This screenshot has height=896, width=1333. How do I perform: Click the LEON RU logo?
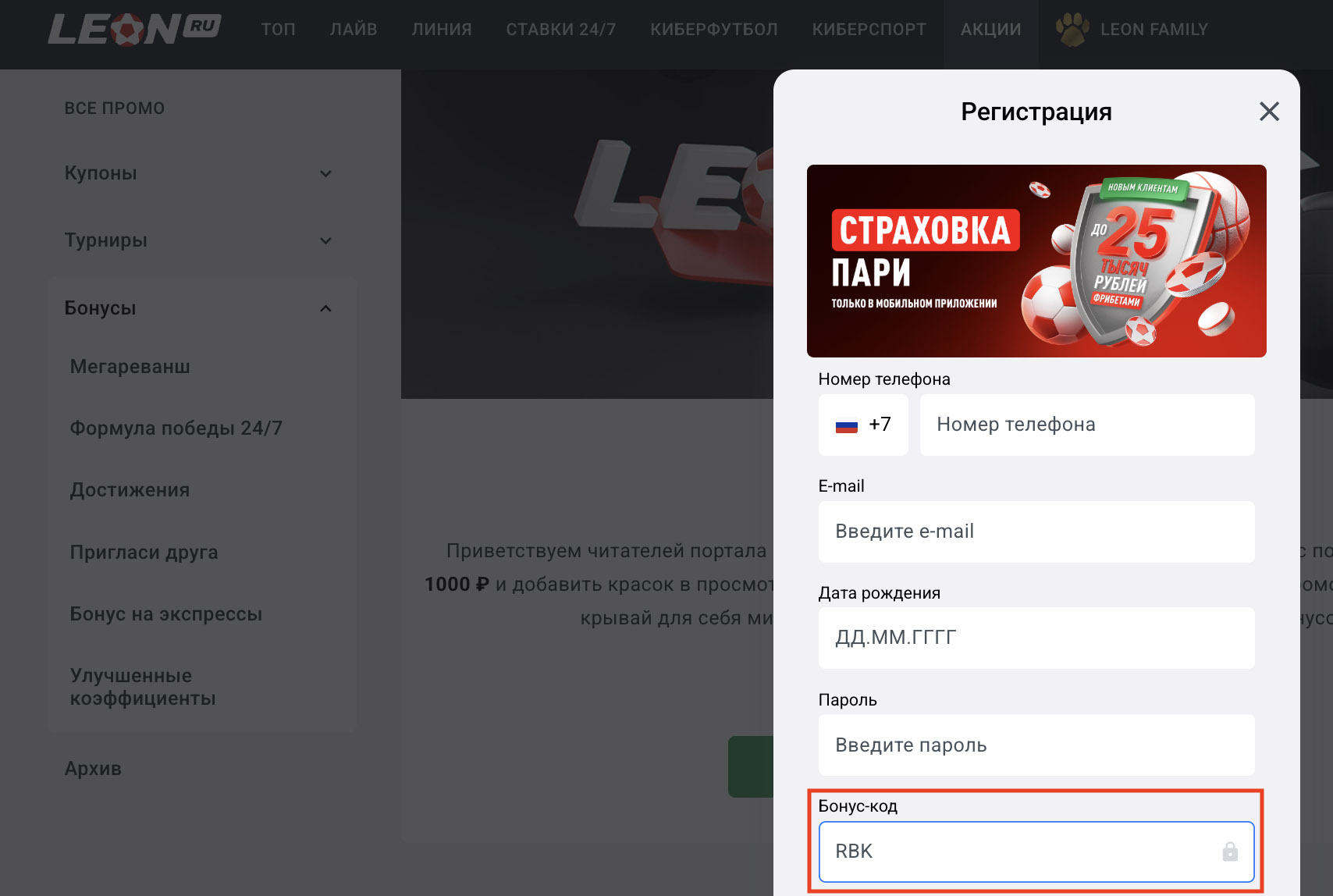134,30
